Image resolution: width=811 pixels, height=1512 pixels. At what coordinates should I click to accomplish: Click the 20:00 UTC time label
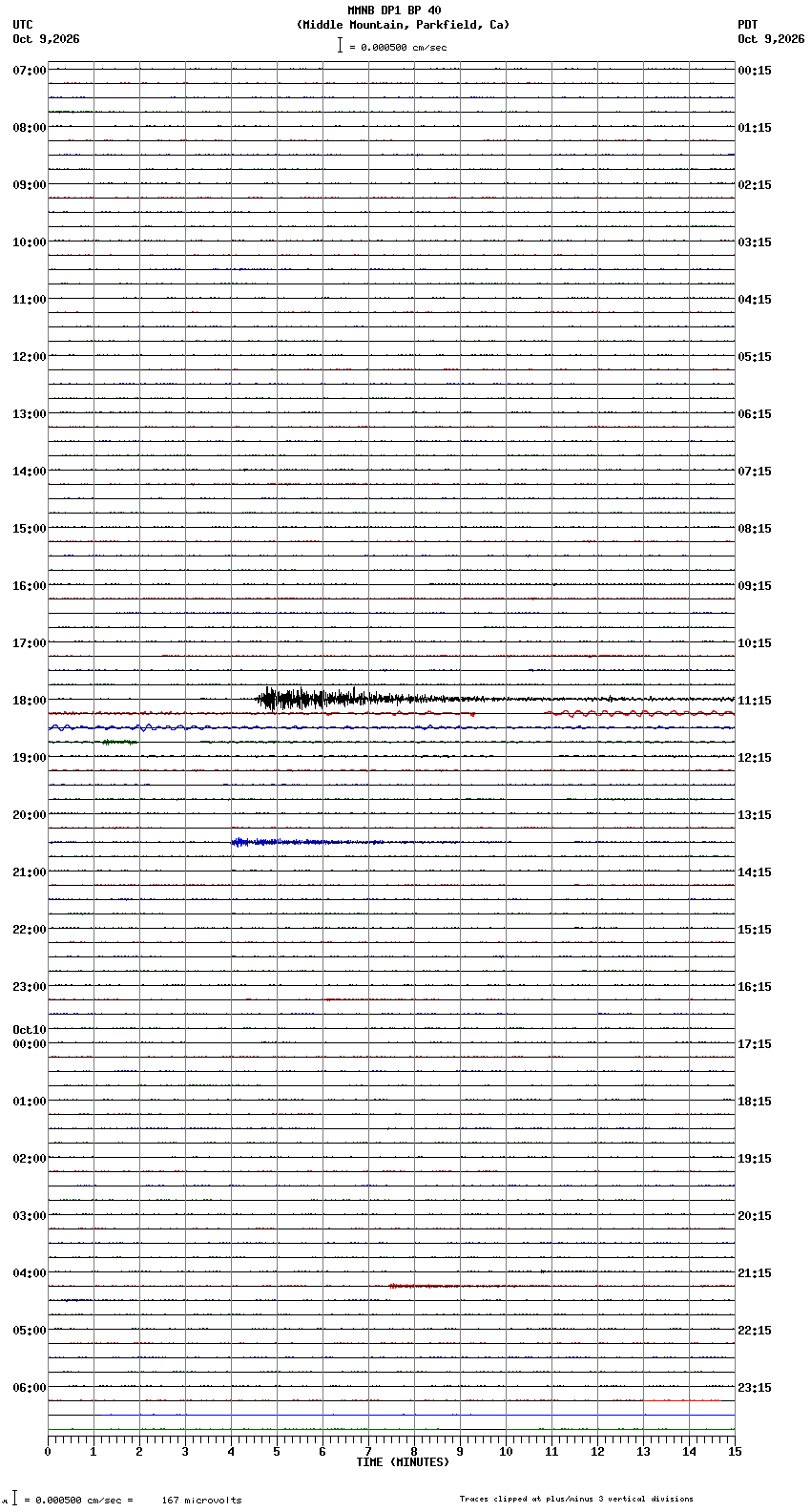[x=30, y=815]
